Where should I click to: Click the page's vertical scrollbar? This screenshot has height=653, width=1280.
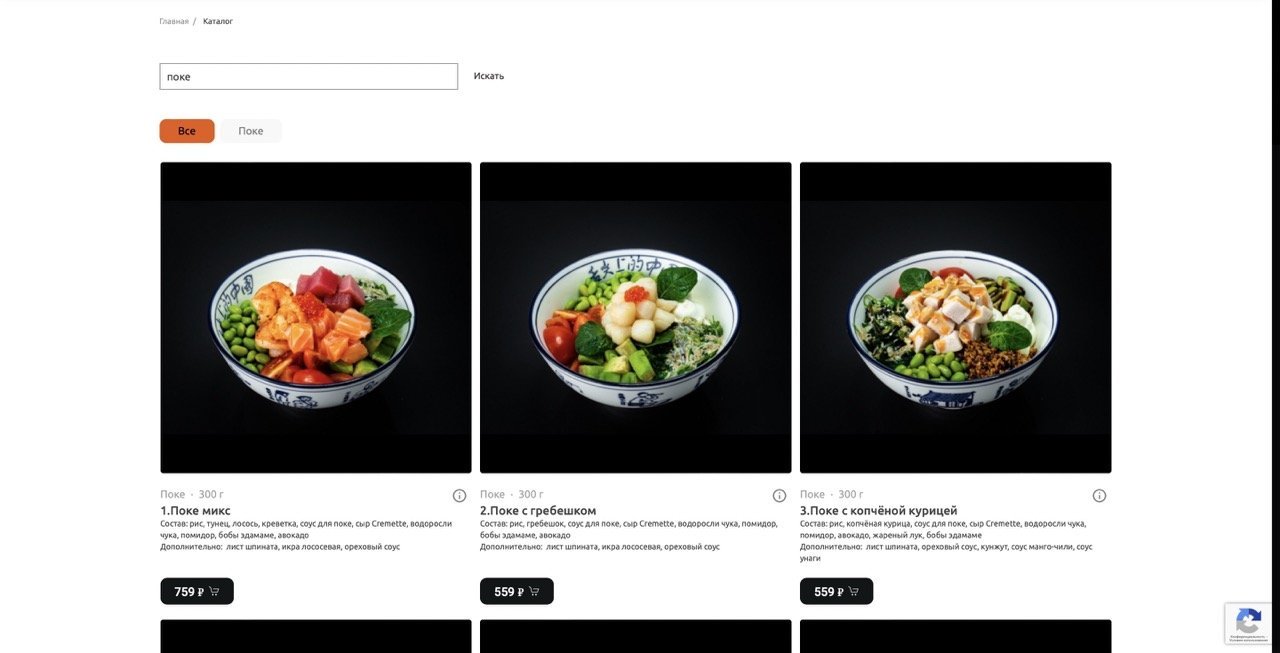[1275, 326]
